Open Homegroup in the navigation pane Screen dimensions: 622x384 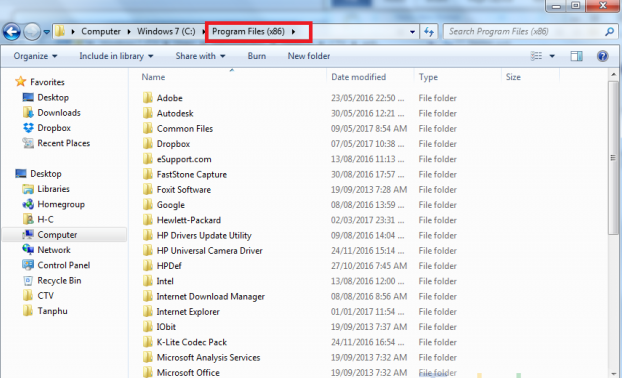coord(61,204)
